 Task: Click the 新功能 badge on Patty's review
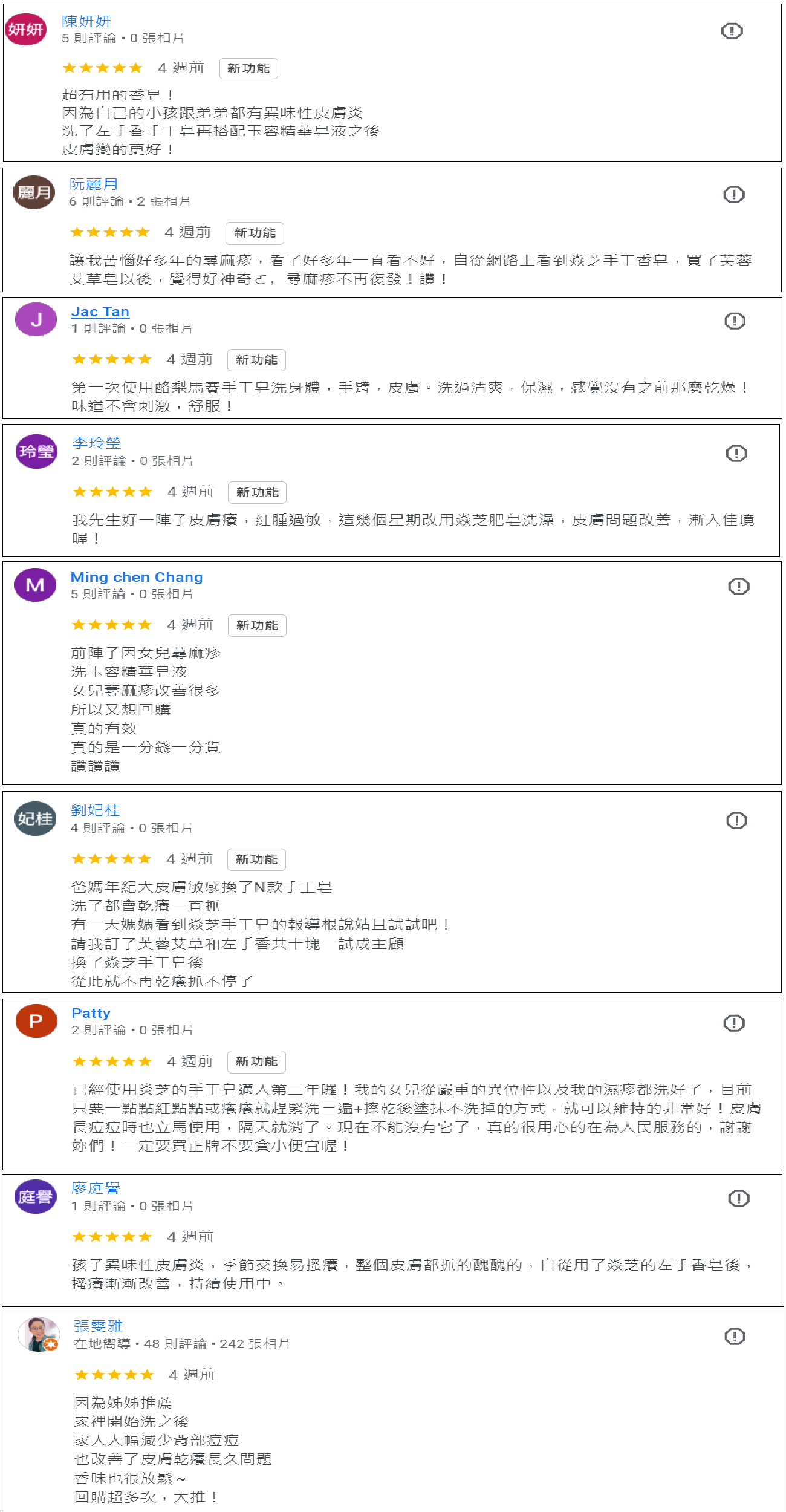[256, 1061]
